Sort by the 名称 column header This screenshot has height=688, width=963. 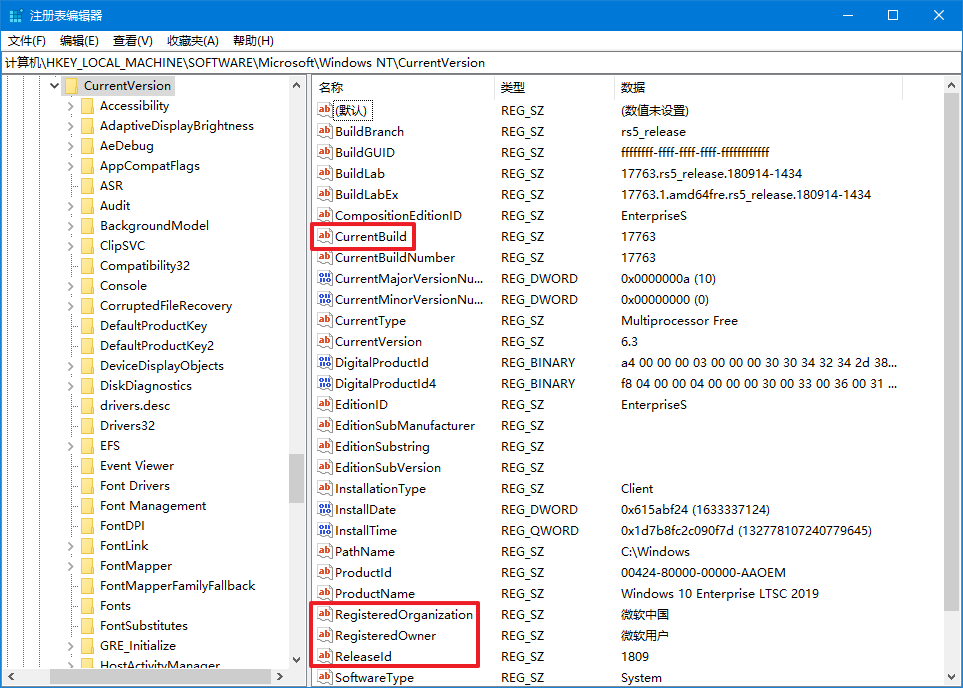(402, 87)
